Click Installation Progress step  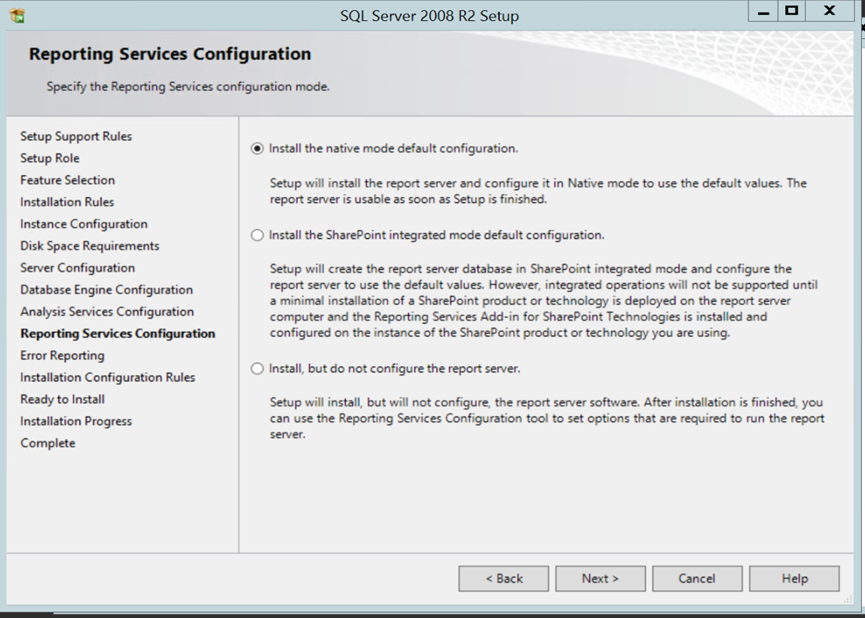point(76,421)
